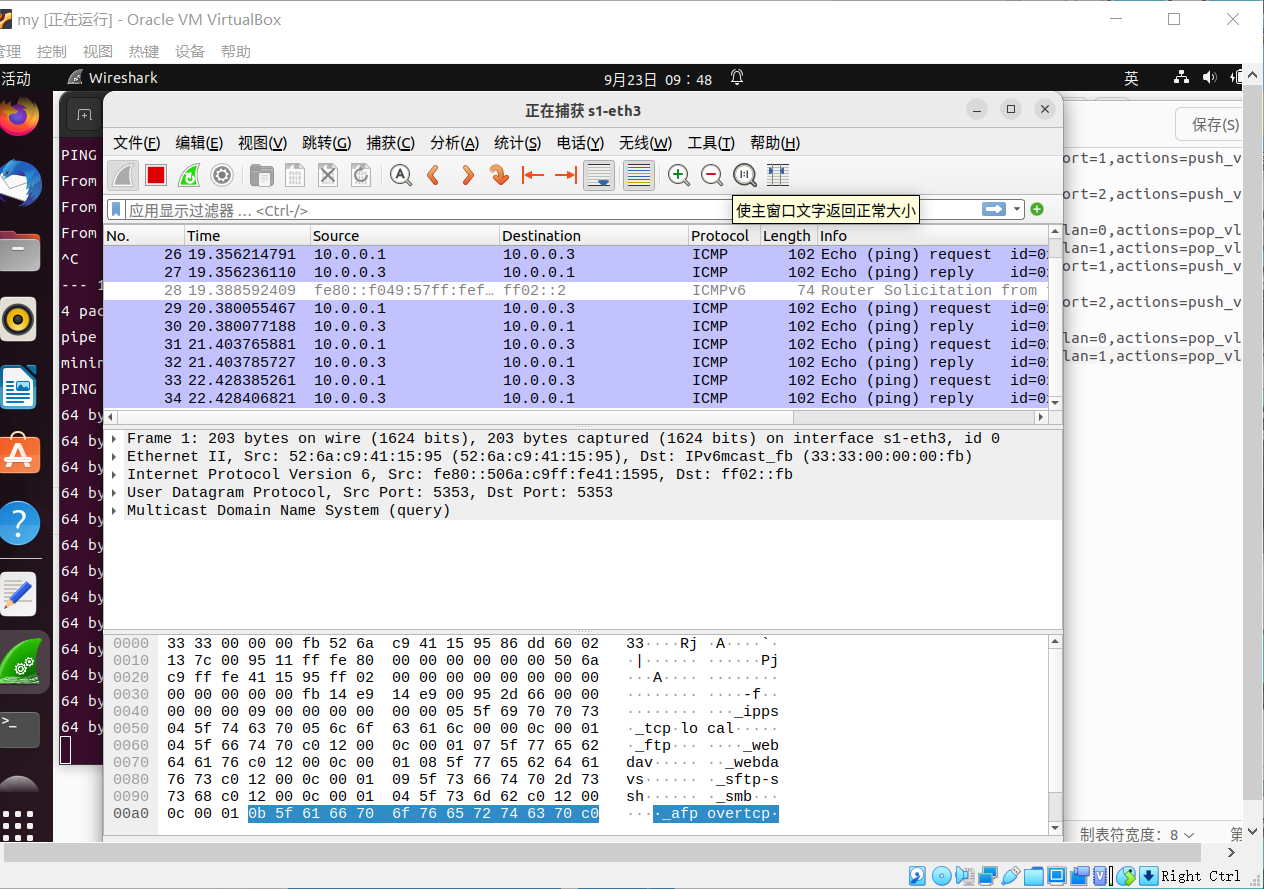Toggle packet list colorization

[639, 176]
